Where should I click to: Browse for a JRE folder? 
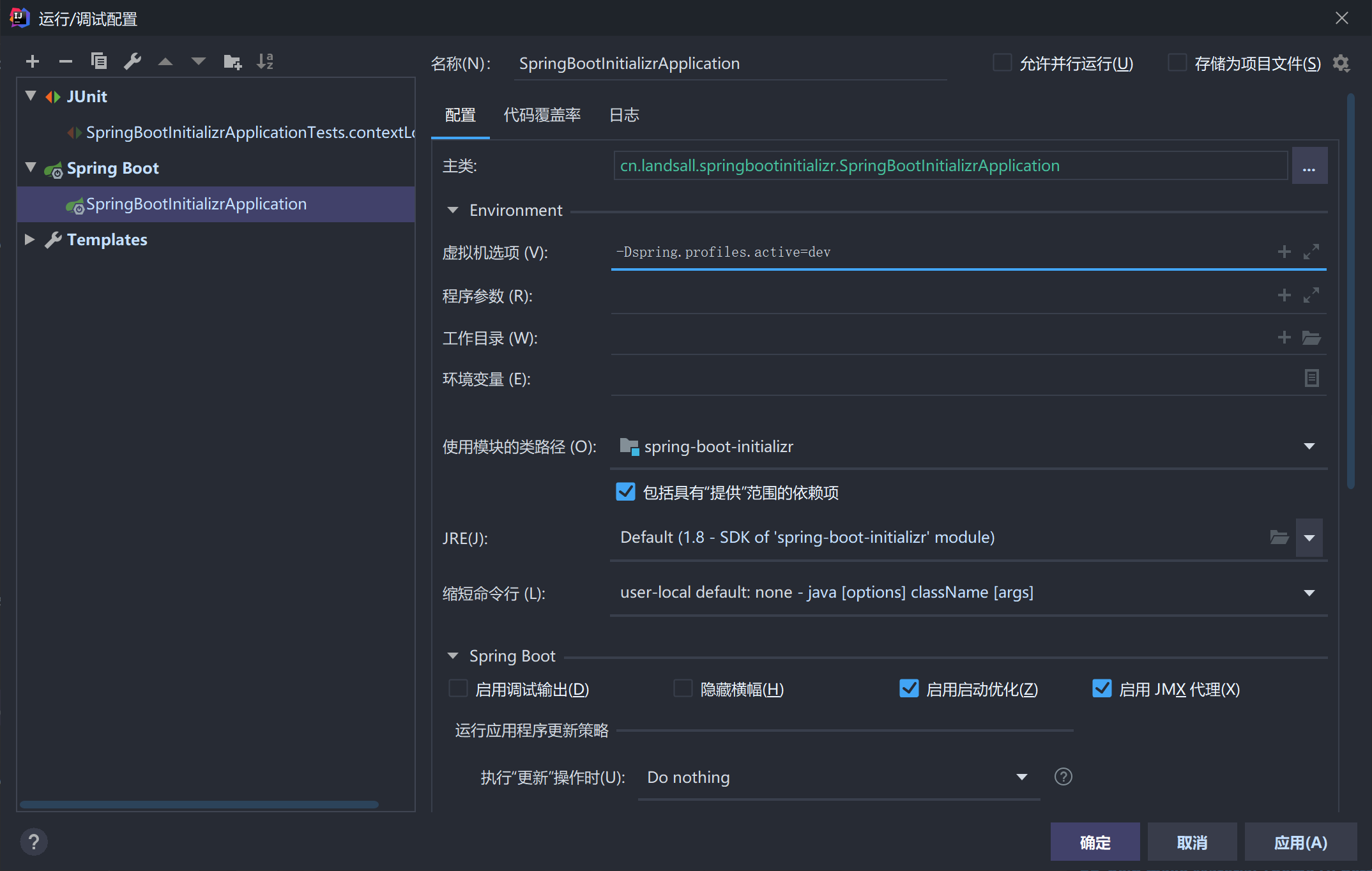pyautogui.click(x=1279, y=537)
